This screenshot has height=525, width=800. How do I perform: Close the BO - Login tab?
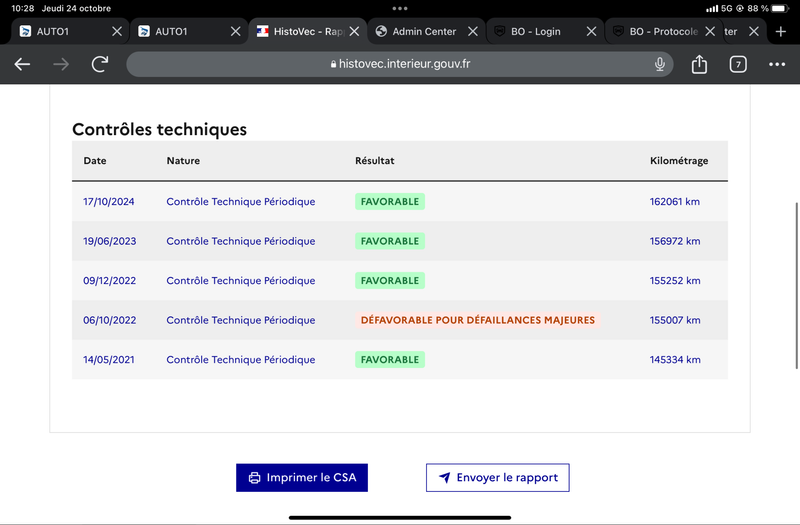591,32
